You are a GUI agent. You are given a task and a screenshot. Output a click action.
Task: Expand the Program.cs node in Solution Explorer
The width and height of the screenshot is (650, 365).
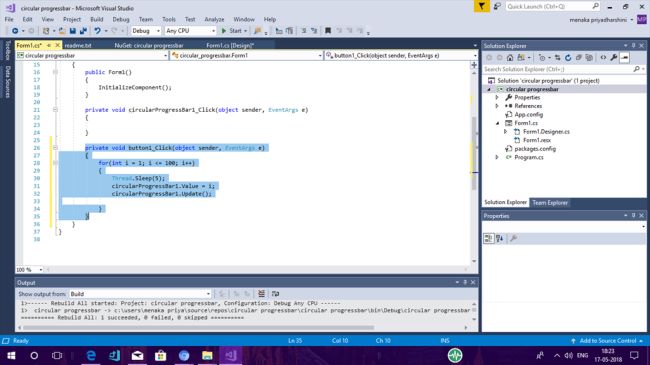[x=497, y=157]
